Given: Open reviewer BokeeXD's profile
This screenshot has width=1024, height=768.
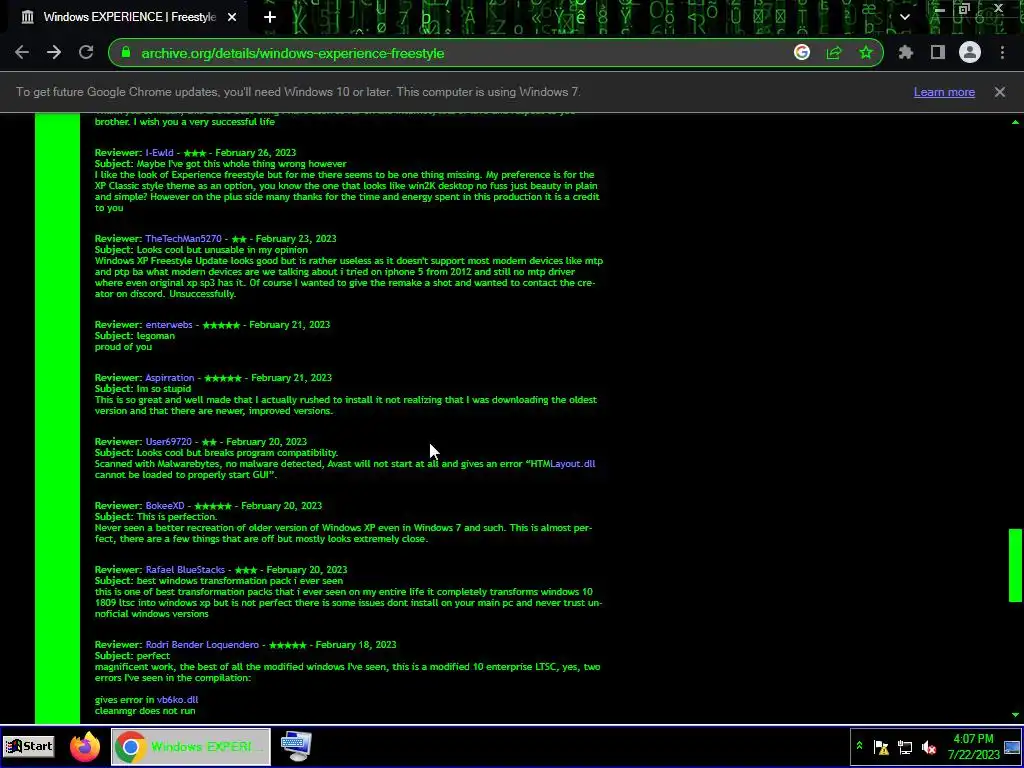Looking at the screenshot, I should coord(165,506).
